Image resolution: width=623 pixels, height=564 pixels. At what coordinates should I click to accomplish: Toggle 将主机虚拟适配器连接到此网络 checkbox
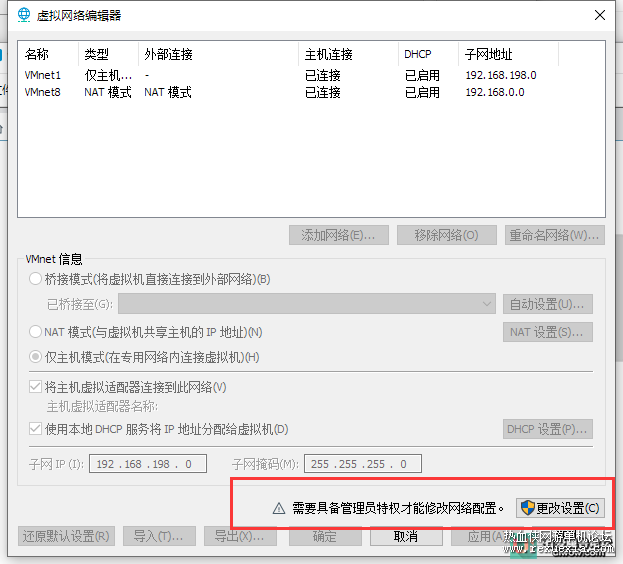coord(35,386)
